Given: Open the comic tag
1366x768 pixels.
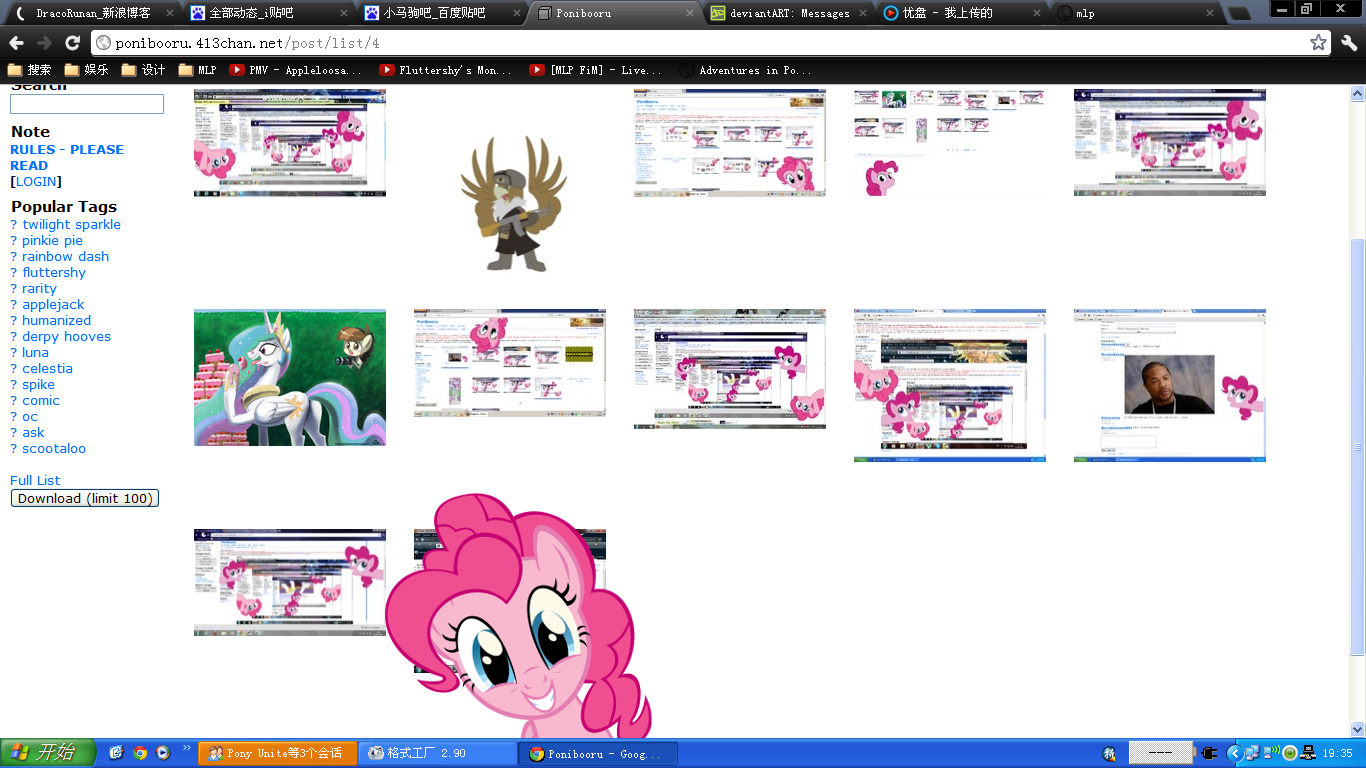Looking at the screenshot, I should pyautogui.click(x=41, y=400).
